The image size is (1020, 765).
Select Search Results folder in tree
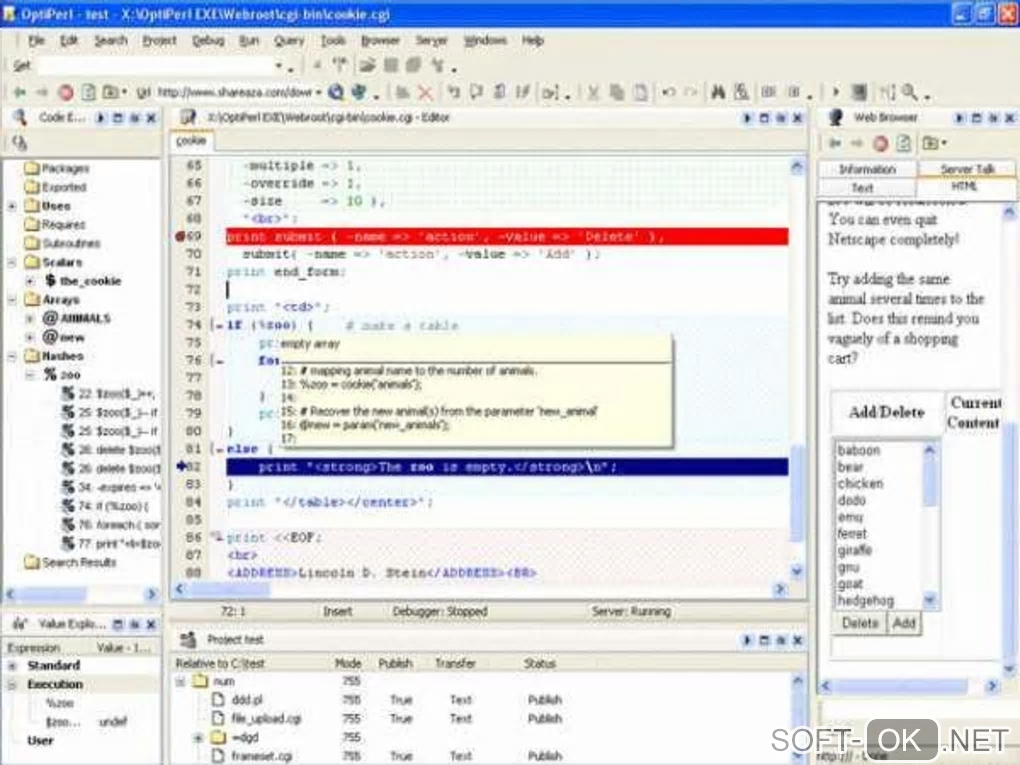pyautogui.click(x=79, y=562)
